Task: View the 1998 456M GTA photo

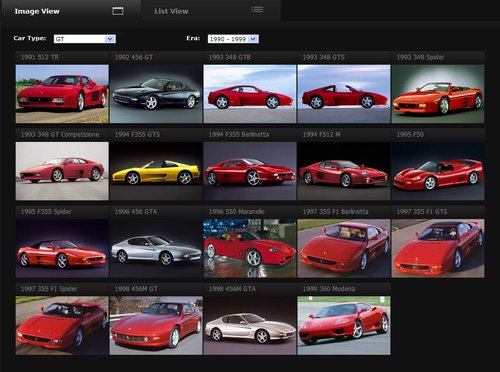Action: [250, 326]
